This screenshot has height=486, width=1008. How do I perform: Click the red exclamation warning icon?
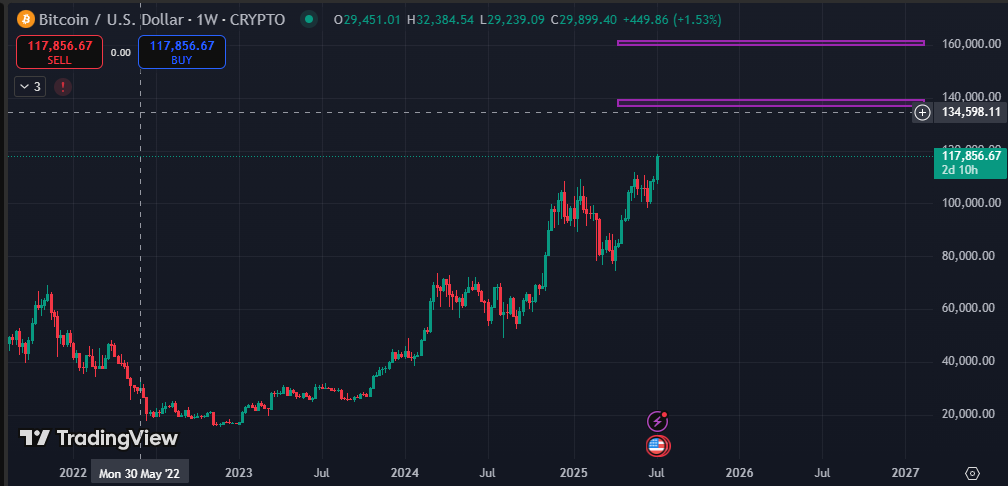63,86
